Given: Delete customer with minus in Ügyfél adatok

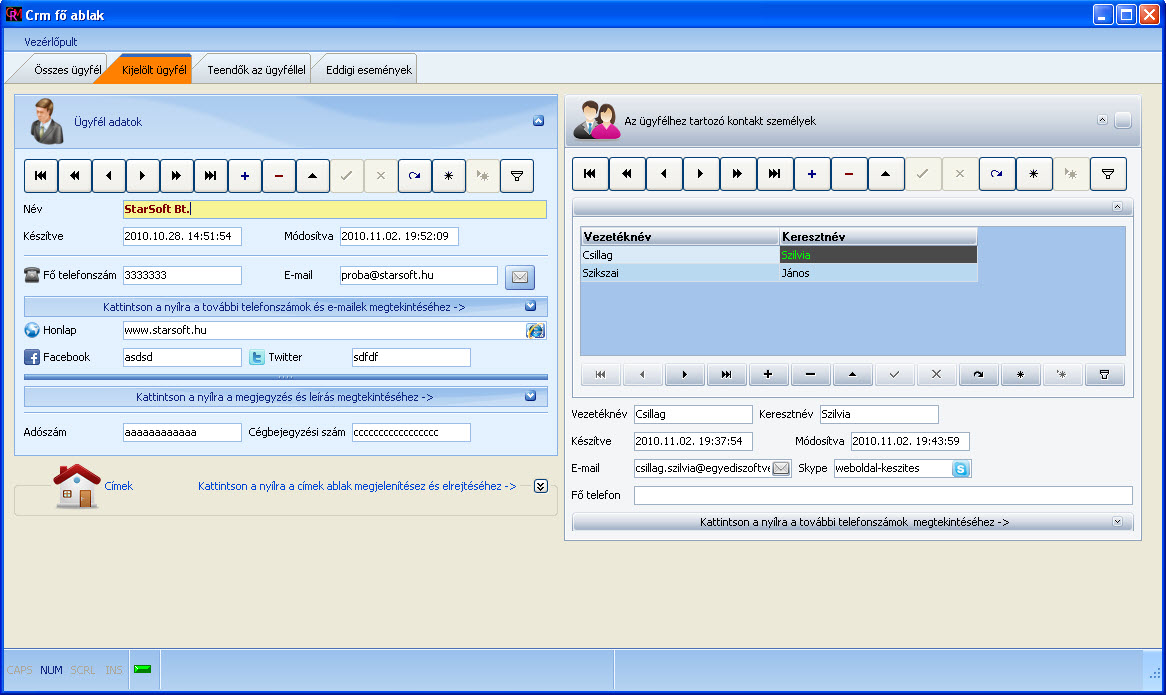Looking at the screenshot, I should coord(279,176).
